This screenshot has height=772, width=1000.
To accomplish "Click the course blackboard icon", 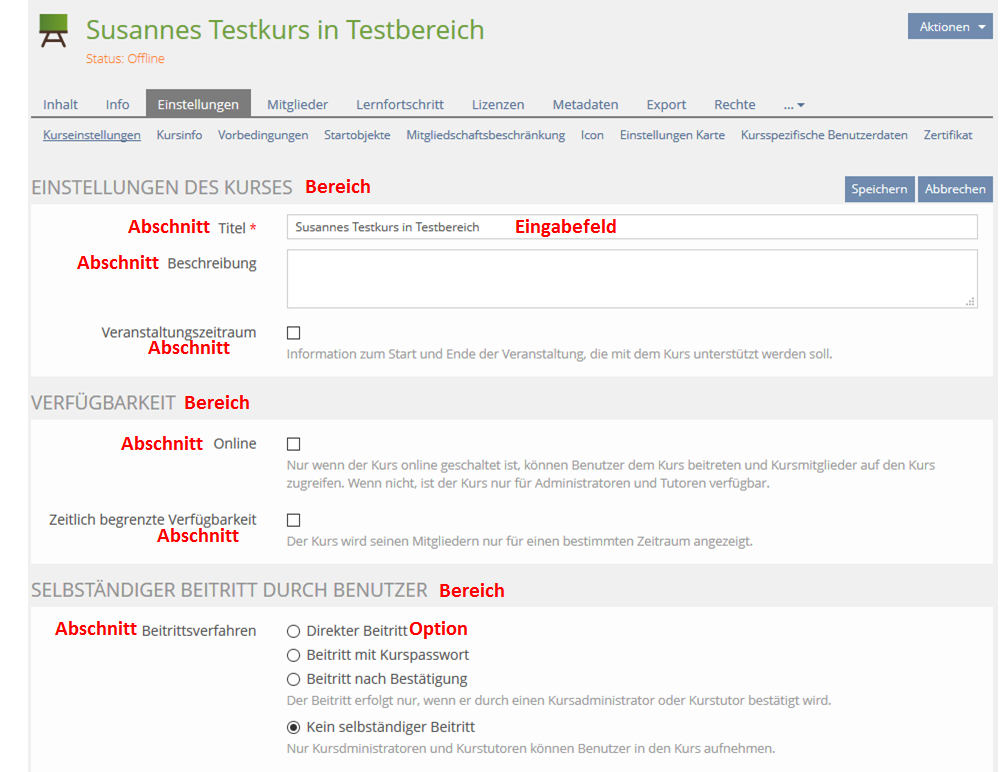I will 54,32.
